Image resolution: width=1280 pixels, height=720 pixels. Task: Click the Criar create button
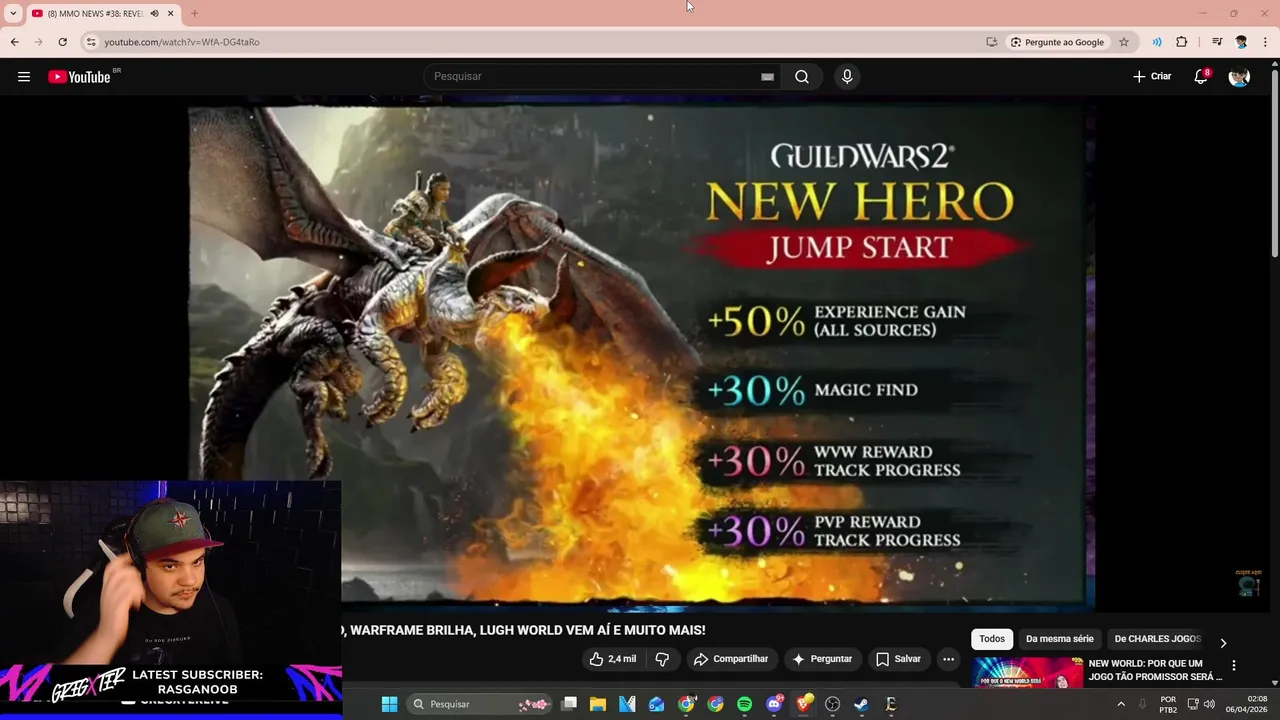point(1152,76)
